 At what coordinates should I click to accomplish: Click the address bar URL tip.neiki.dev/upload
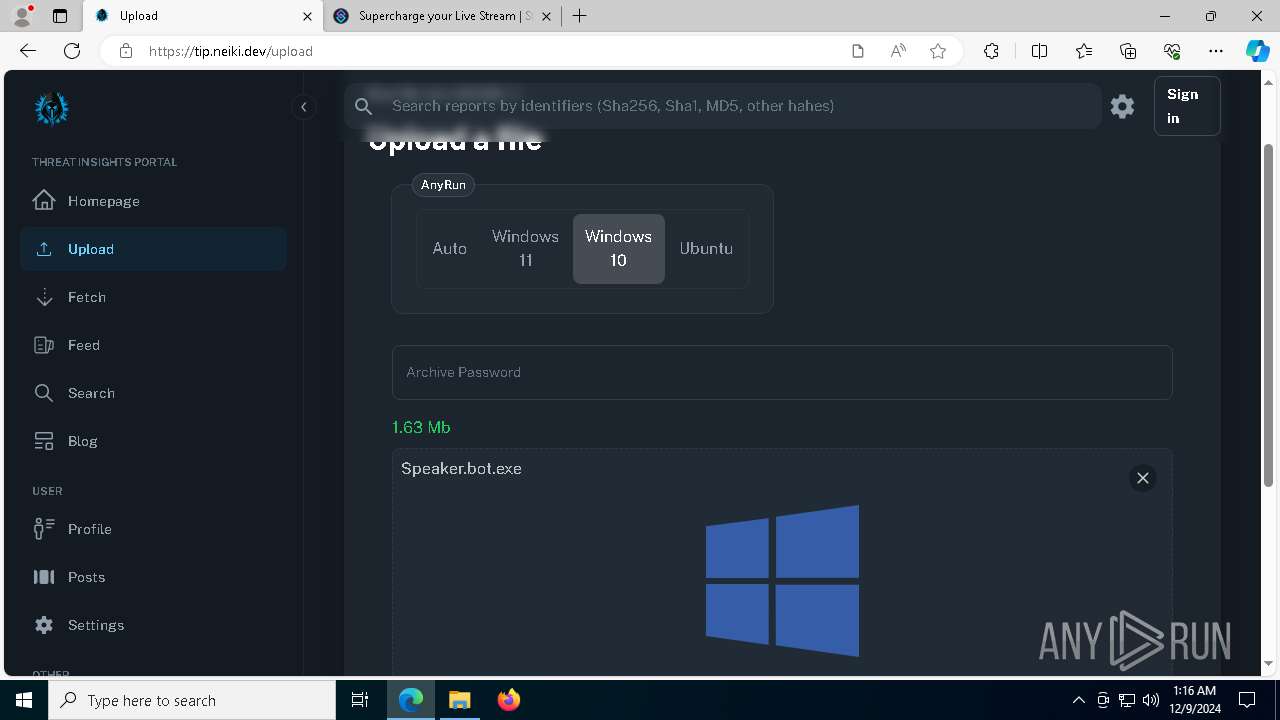(231, 51)
